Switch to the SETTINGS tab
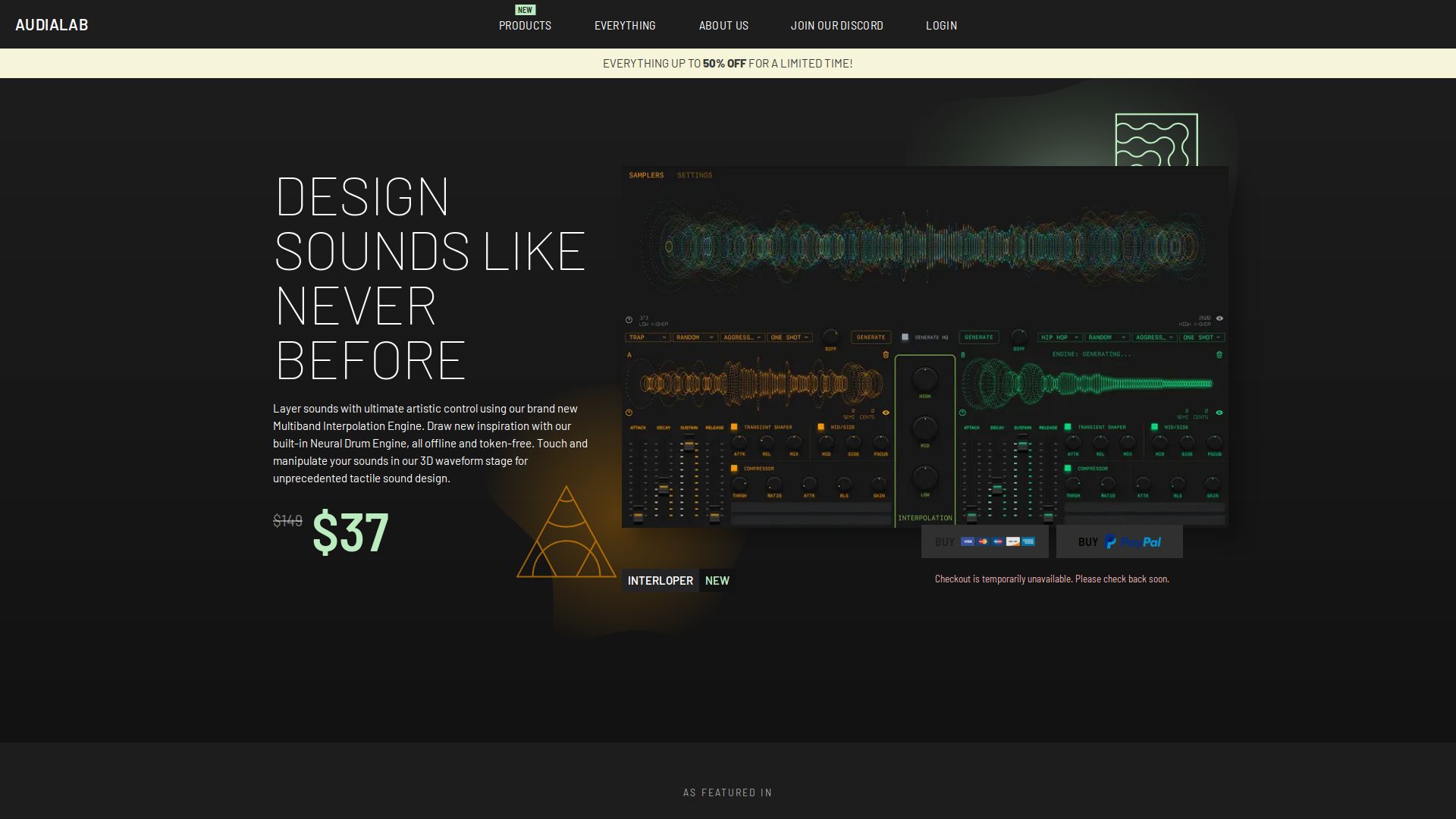Screen dimensions: 1456x819 point(695,175)
